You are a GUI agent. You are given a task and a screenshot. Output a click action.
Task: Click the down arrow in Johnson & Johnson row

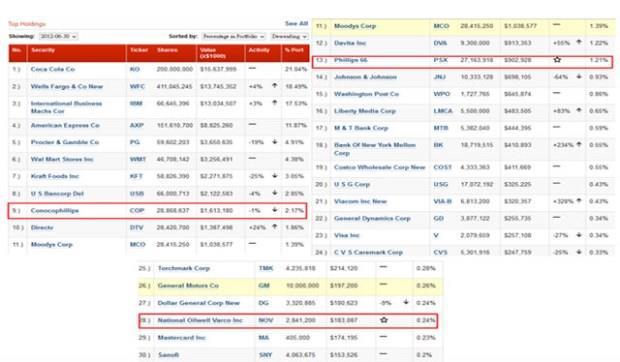[579, 76]
